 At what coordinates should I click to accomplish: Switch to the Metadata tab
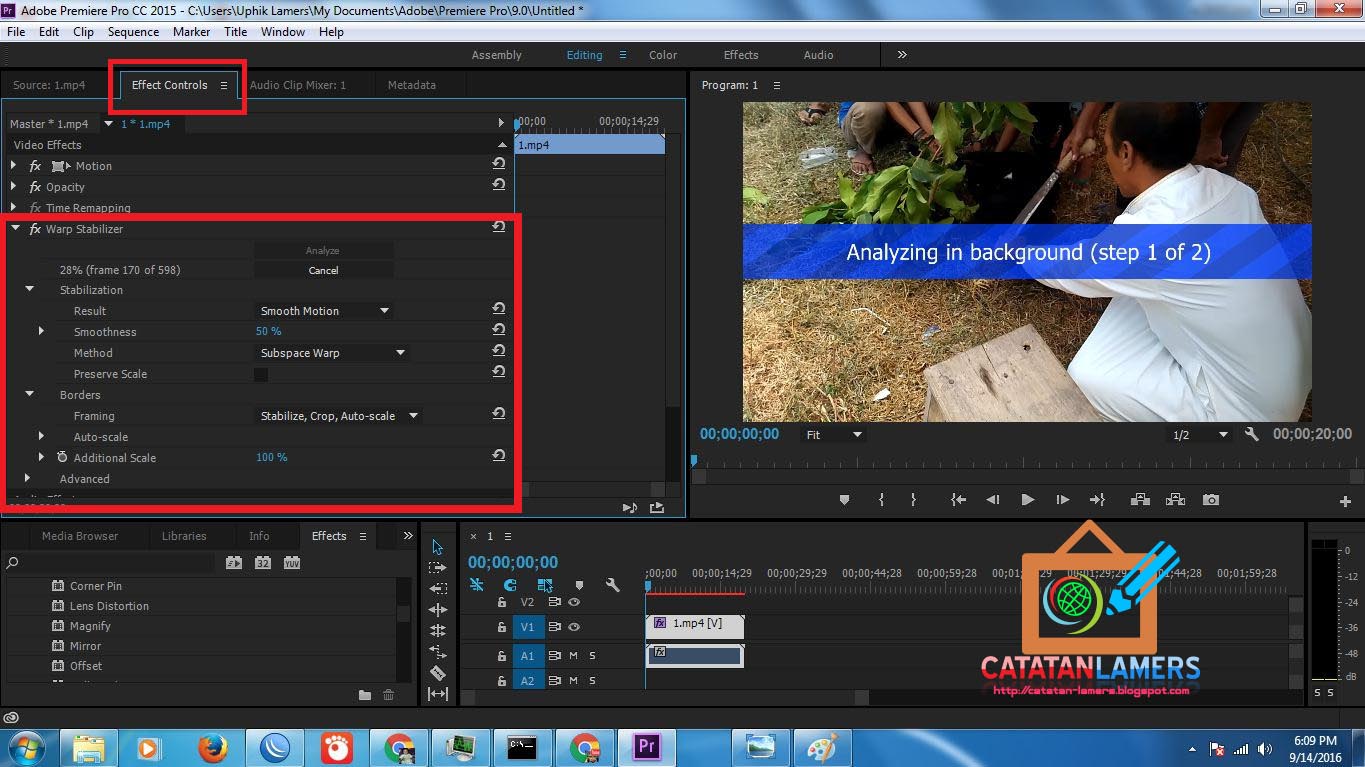tap(411, 85)
